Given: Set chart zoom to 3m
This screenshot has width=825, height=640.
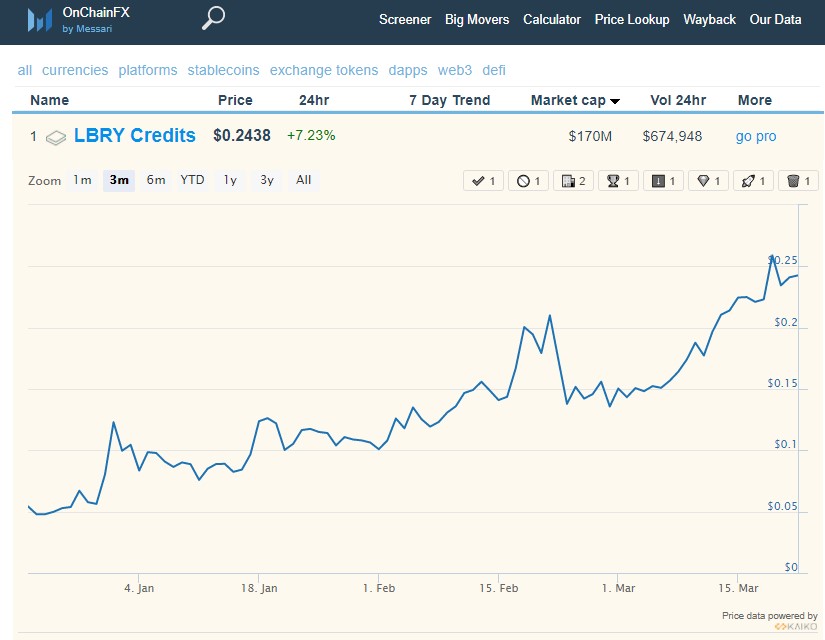Looking at the screenshot, I should 119,180.
